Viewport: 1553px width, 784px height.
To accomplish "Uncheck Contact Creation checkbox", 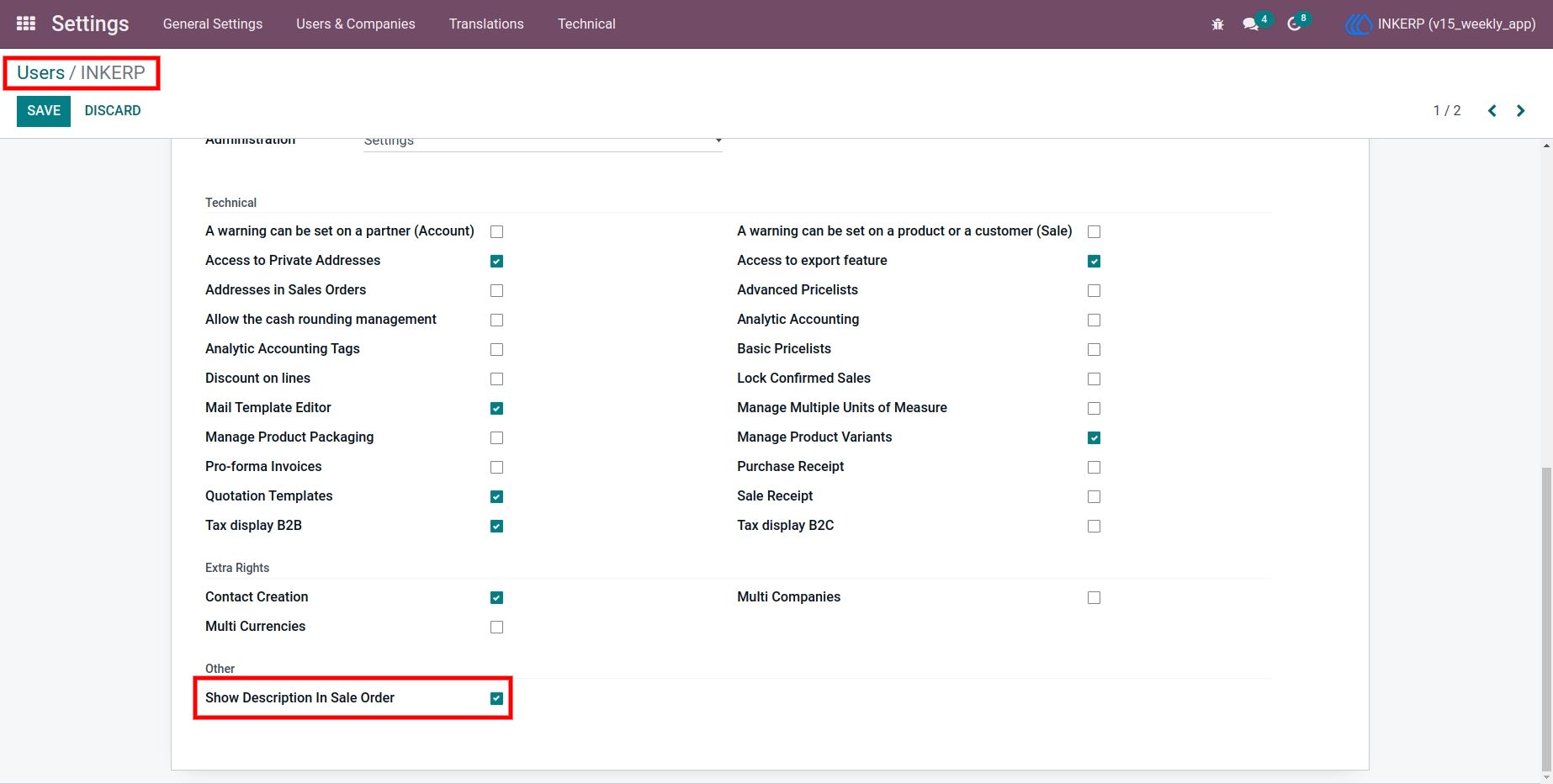I will (x=496, y=597).
